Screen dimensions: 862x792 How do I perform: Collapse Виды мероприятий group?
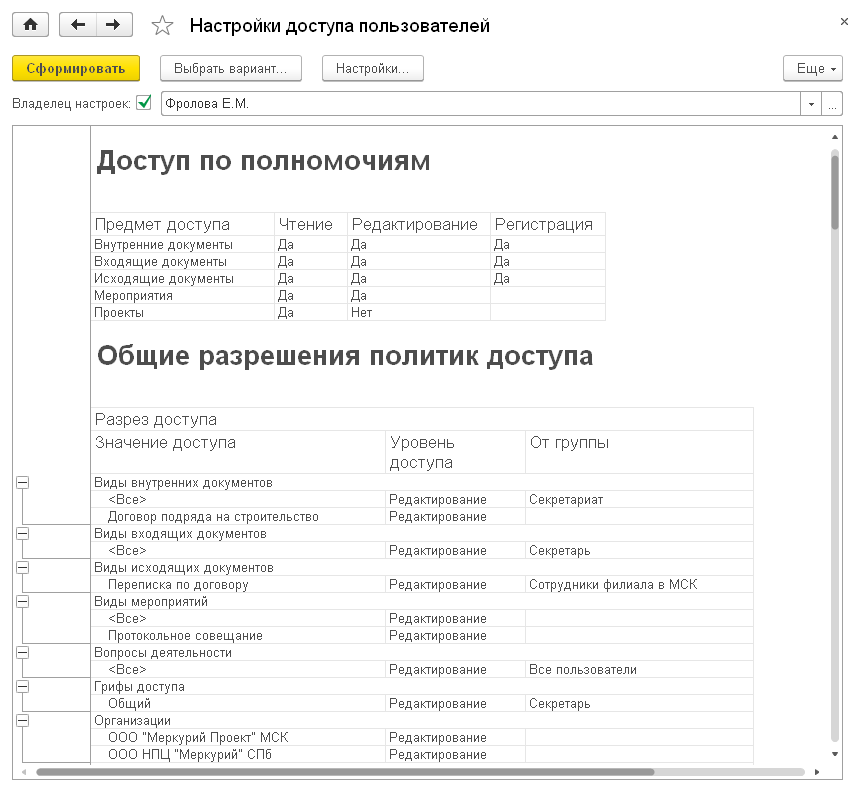[x=23, y=602]
